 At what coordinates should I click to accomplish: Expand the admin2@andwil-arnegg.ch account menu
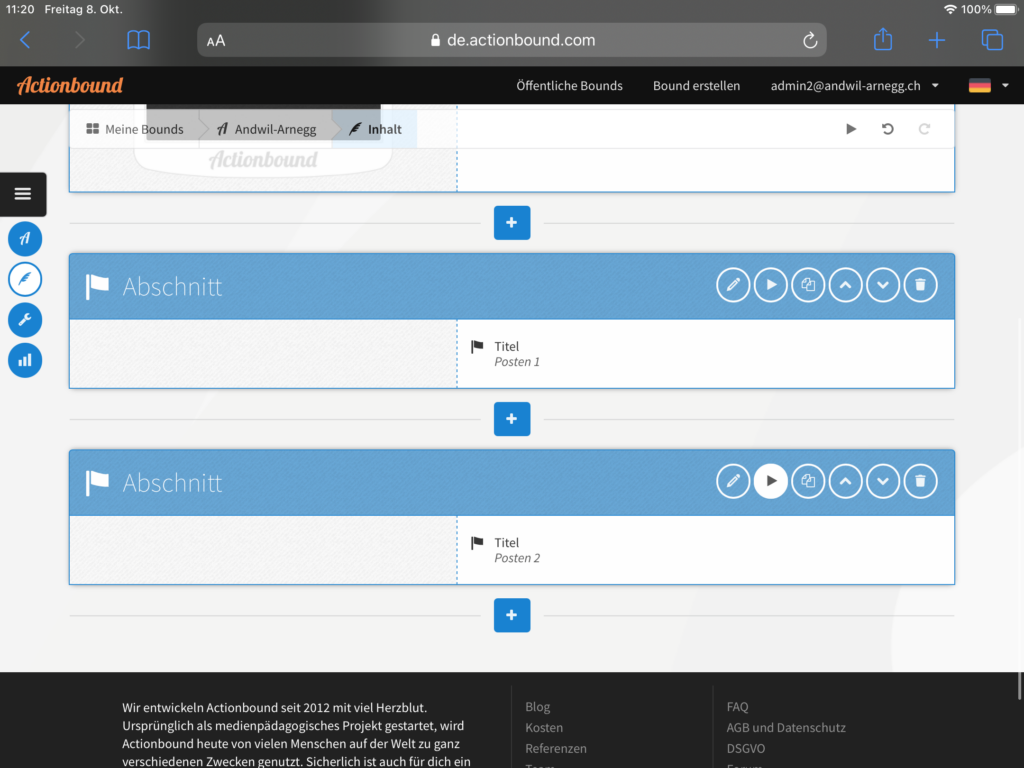(854, 86)
